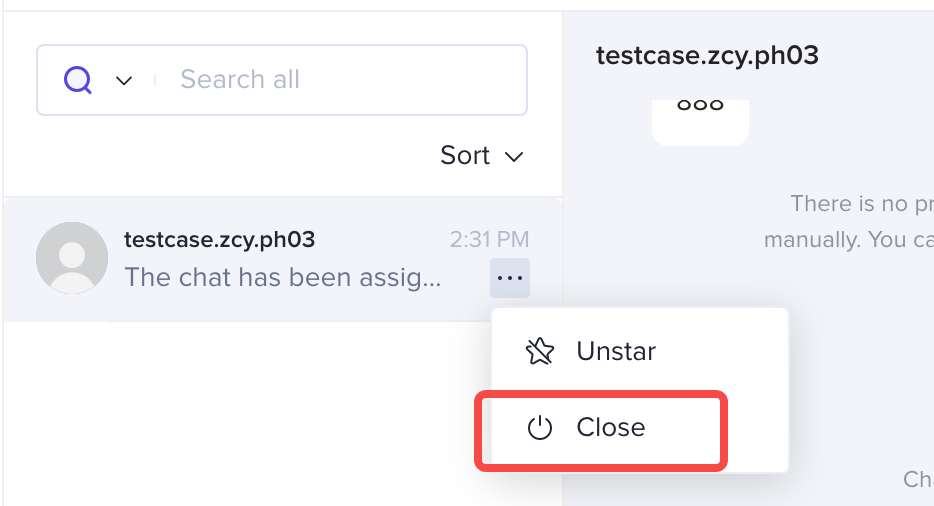This screenshot has height=506, width=934.
Task: Click the crossed-out star icon
Action: (539, 351)
